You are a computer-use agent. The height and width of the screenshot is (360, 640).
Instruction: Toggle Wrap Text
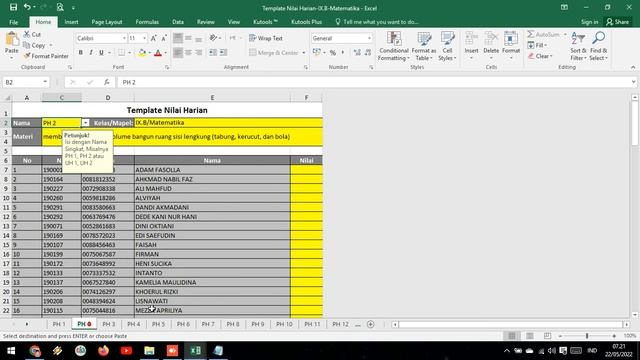(266, 38)
